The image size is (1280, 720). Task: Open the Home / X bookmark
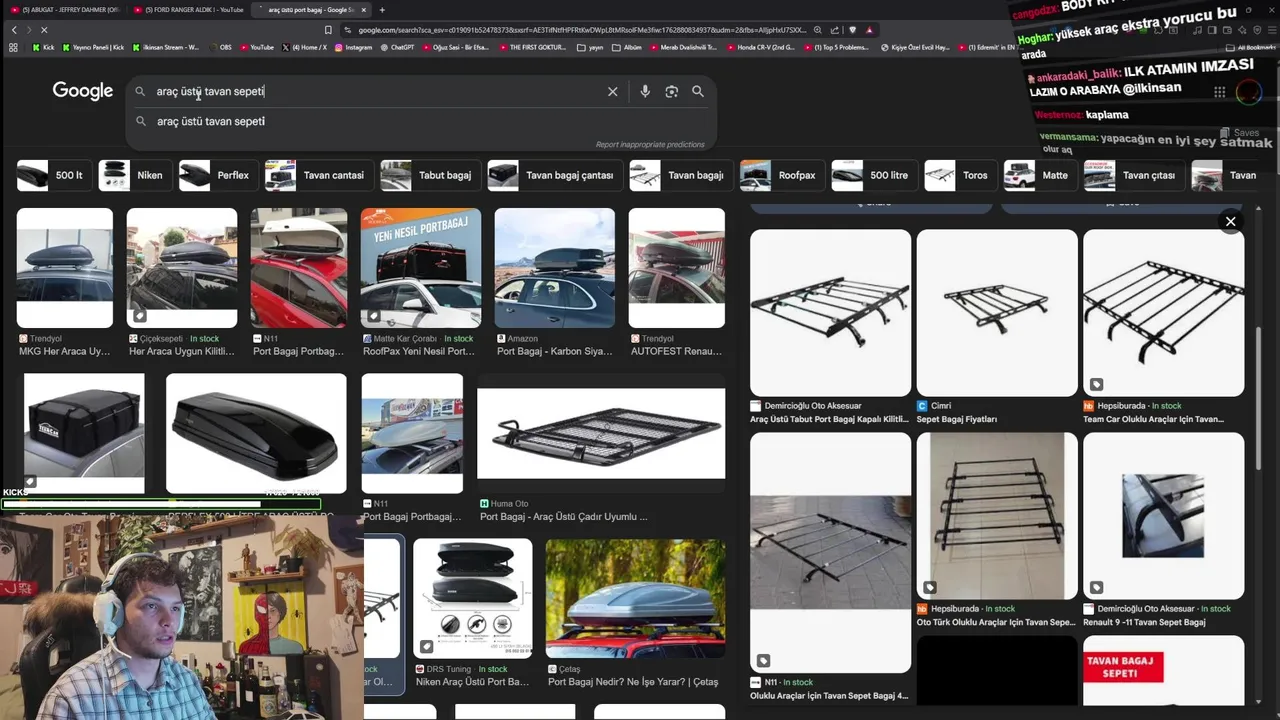pos(305,47)
